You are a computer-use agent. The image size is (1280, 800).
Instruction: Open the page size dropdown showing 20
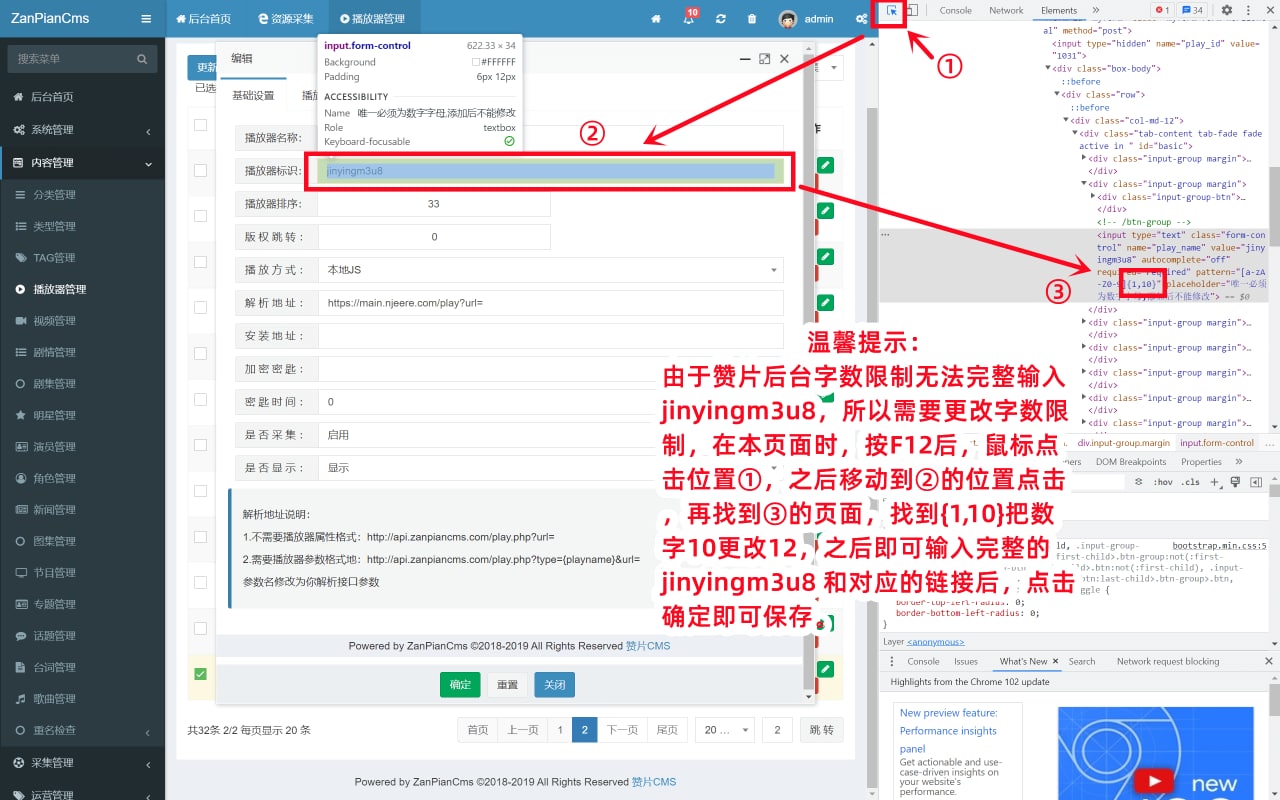[725, 730]
